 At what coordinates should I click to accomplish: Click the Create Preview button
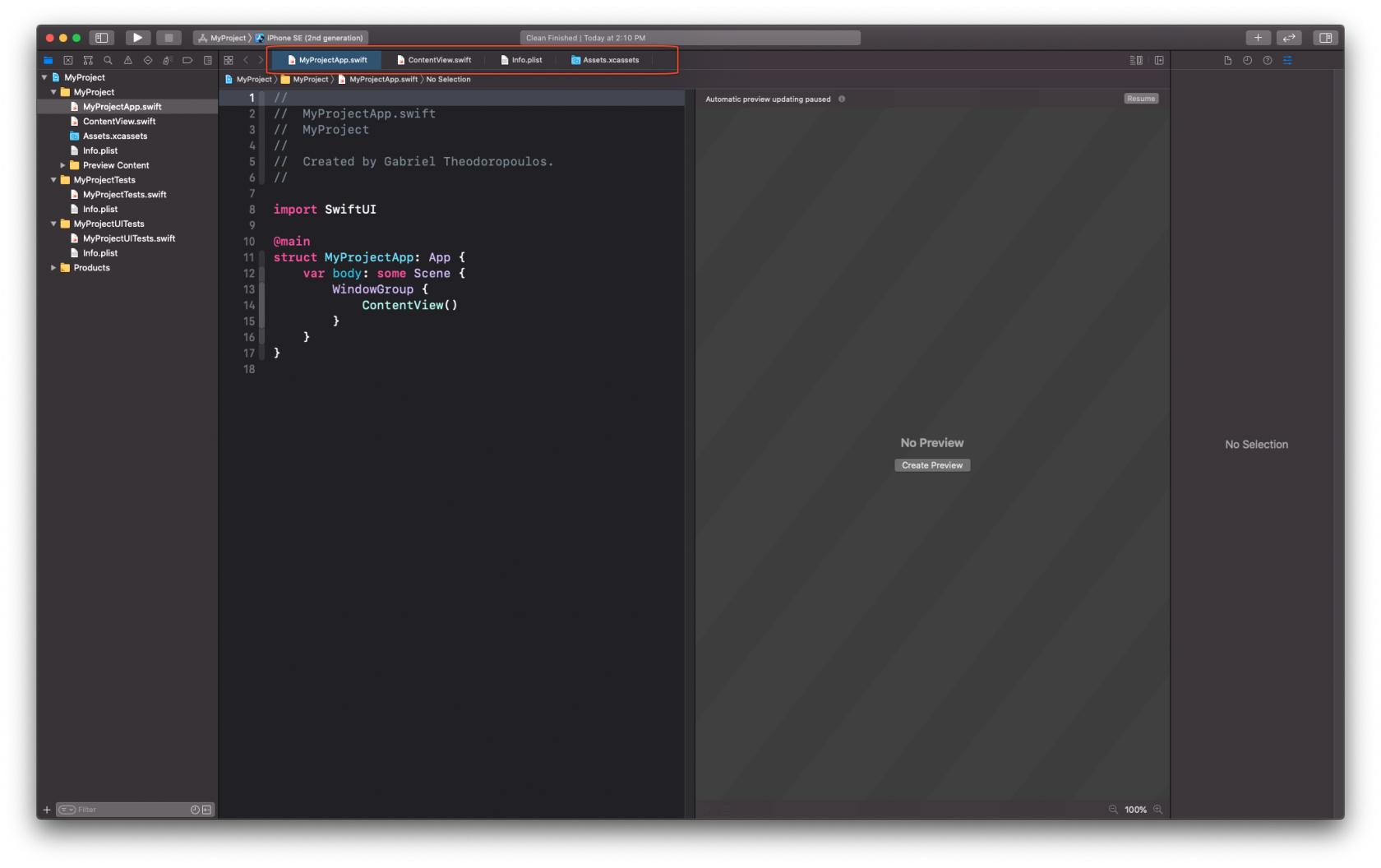(x=931, y=464)
